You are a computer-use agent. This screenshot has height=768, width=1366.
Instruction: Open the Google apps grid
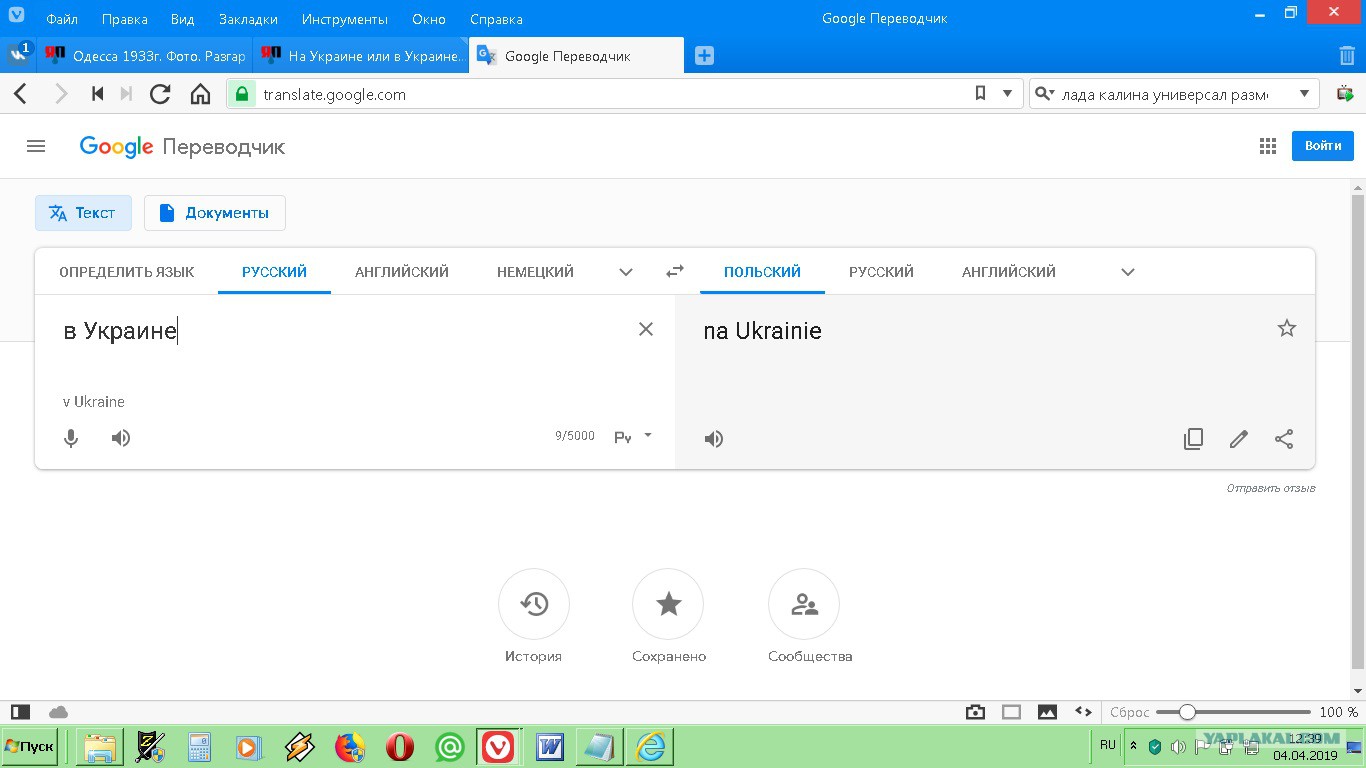click(x=1268, y=146)
